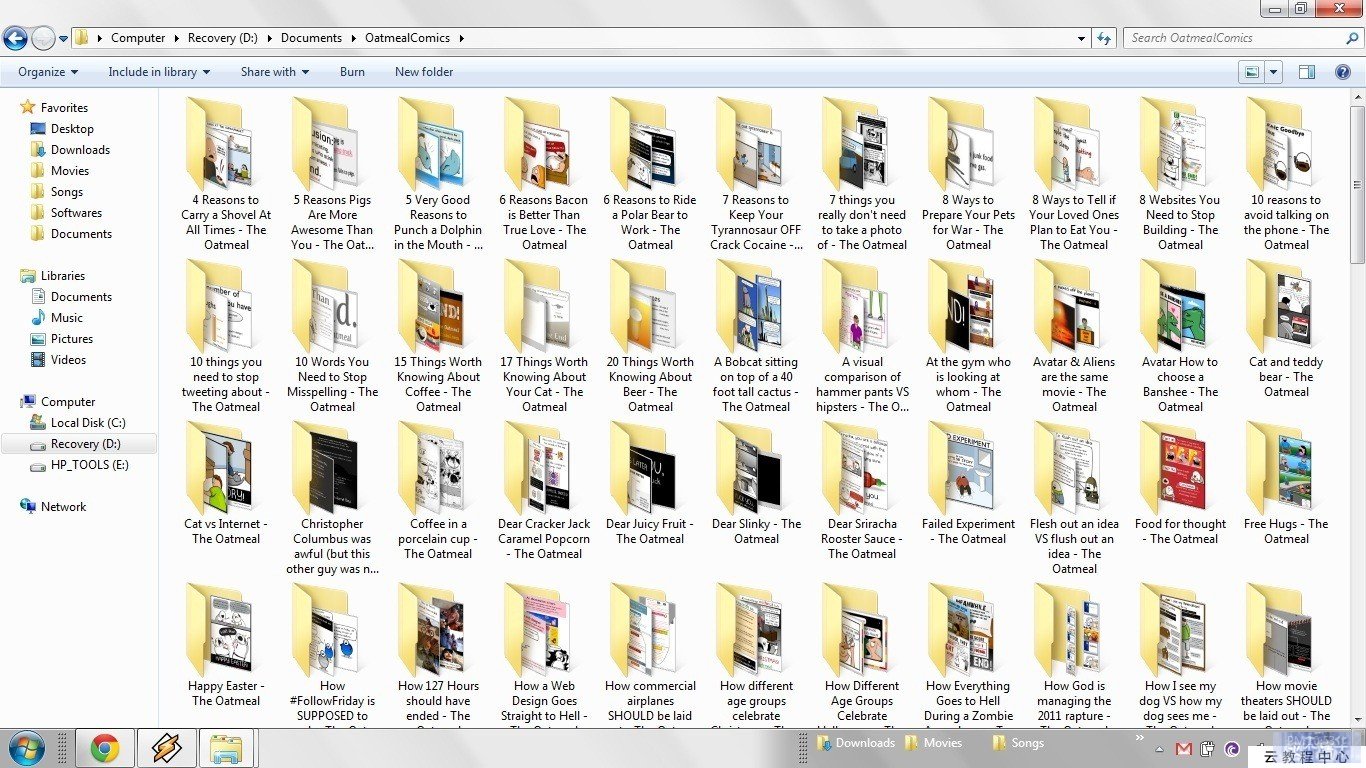Click the Change your view icon
Viewport: 1366px width, 768px height.
tap(1251, 72)
